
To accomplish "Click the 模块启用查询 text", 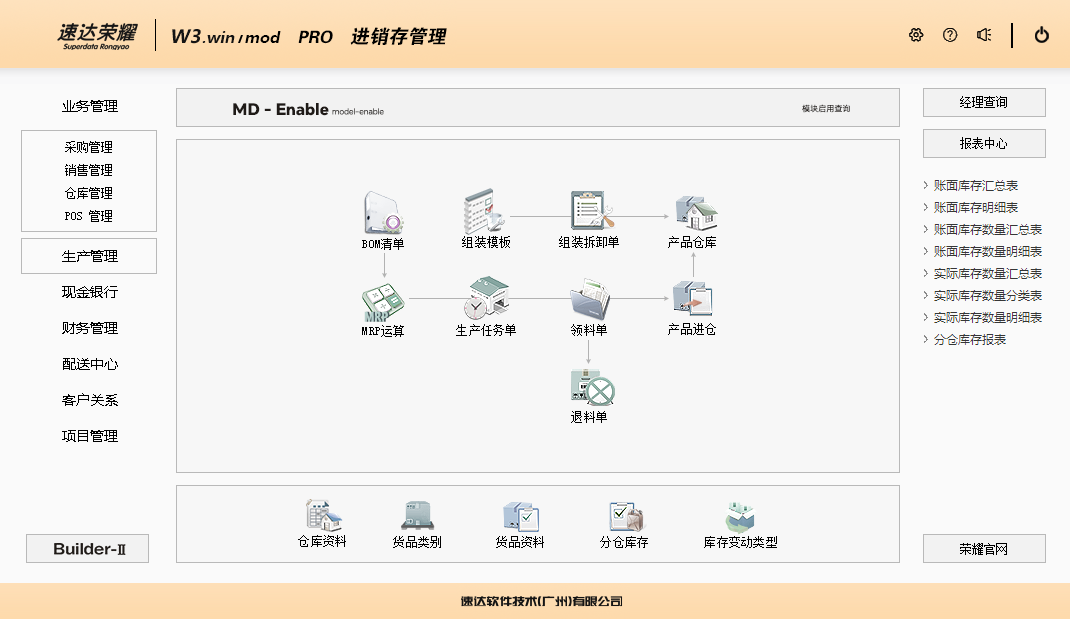I will (x=826, y=109).
